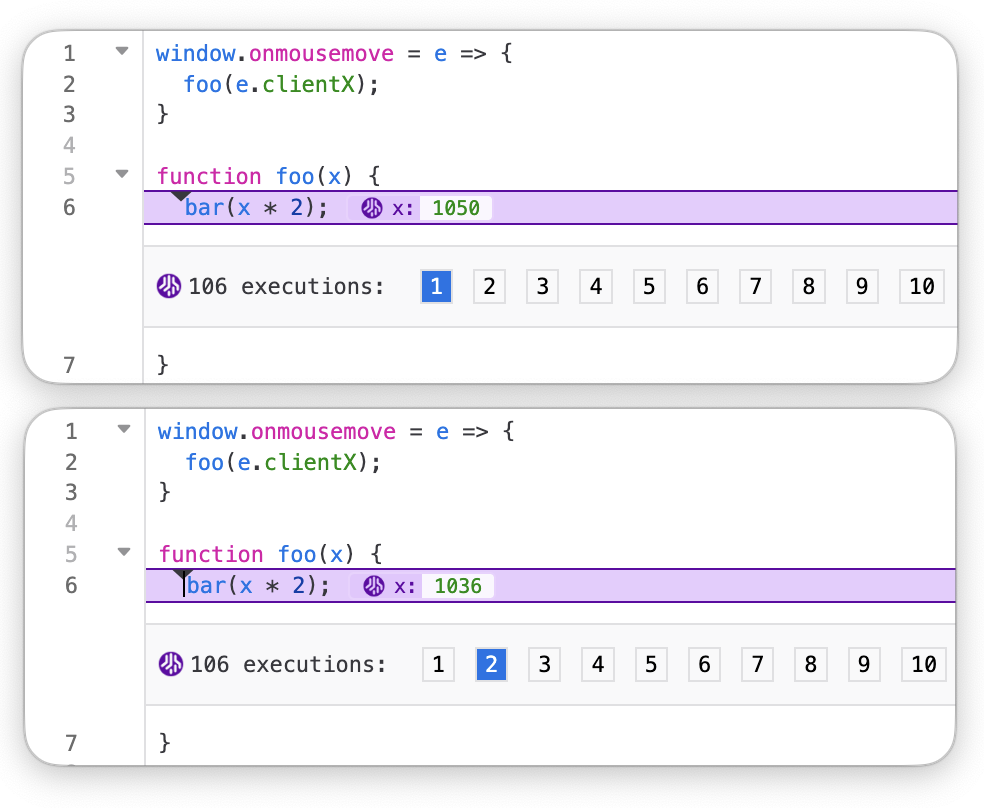Click the purple icon beside x: 1036

click(374, 586)
